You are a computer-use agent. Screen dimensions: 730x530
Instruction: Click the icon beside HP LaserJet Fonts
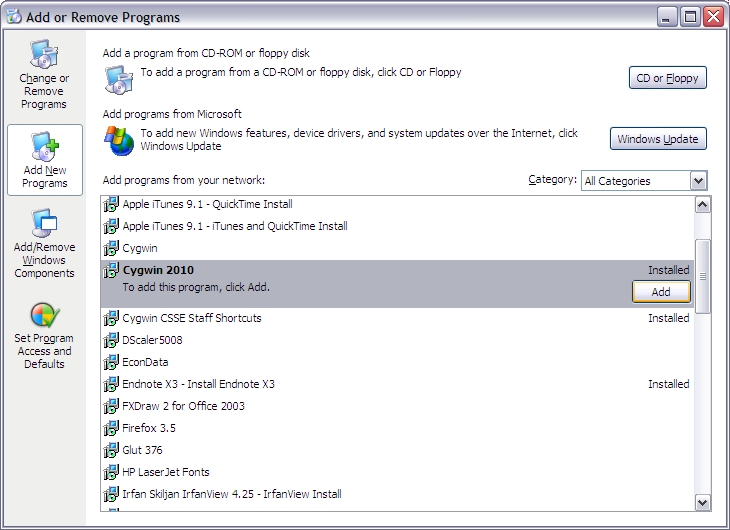pos(111,472)
